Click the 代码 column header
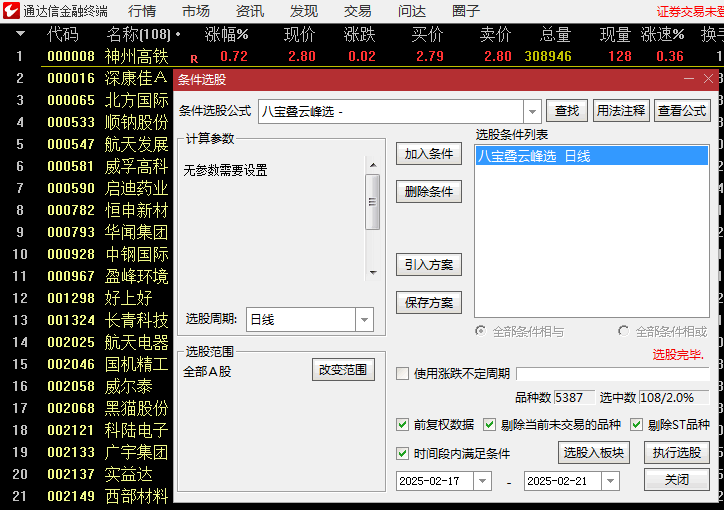Image resolution: width=724 pixels, height=510 pixels. tap(63, 34)
